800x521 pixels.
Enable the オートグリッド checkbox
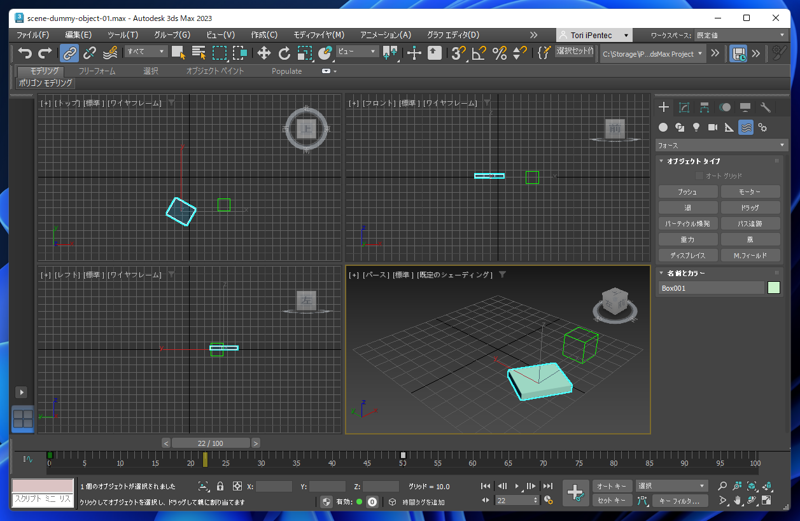(x=700, y=176)
